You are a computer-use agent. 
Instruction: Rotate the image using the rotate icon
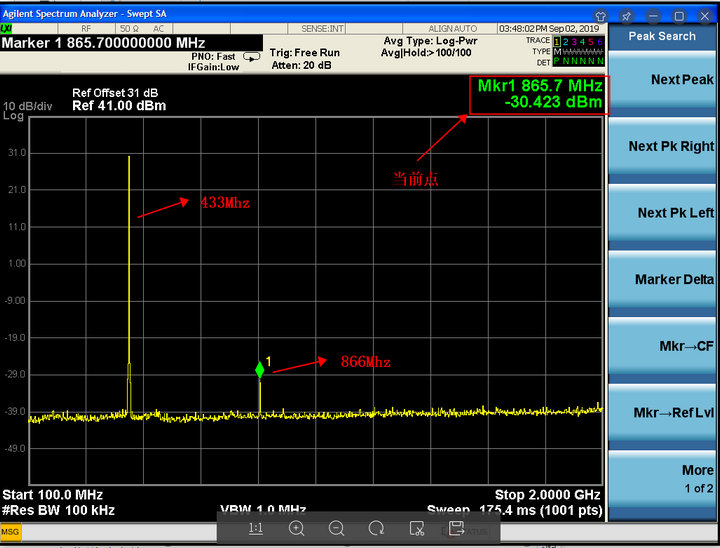pos(376,528)
